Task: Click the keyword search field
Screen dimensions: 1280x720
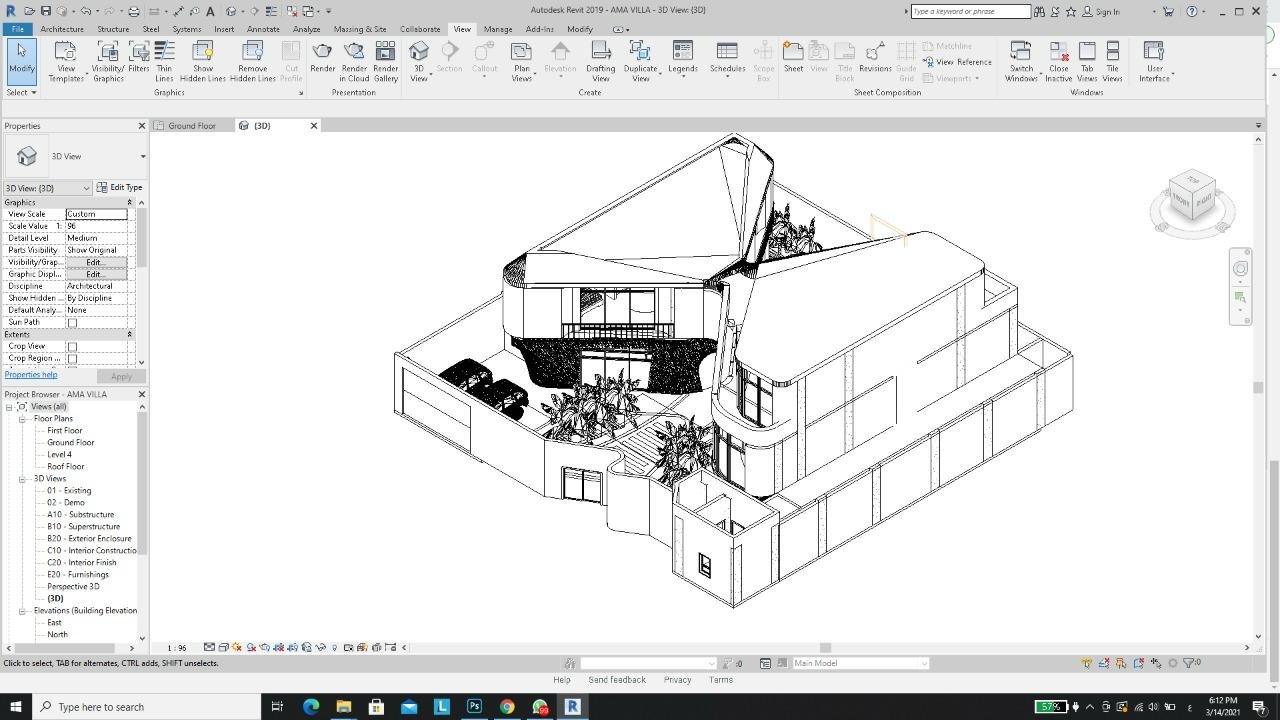Action: pyautogui.click(x=970, y=11)
